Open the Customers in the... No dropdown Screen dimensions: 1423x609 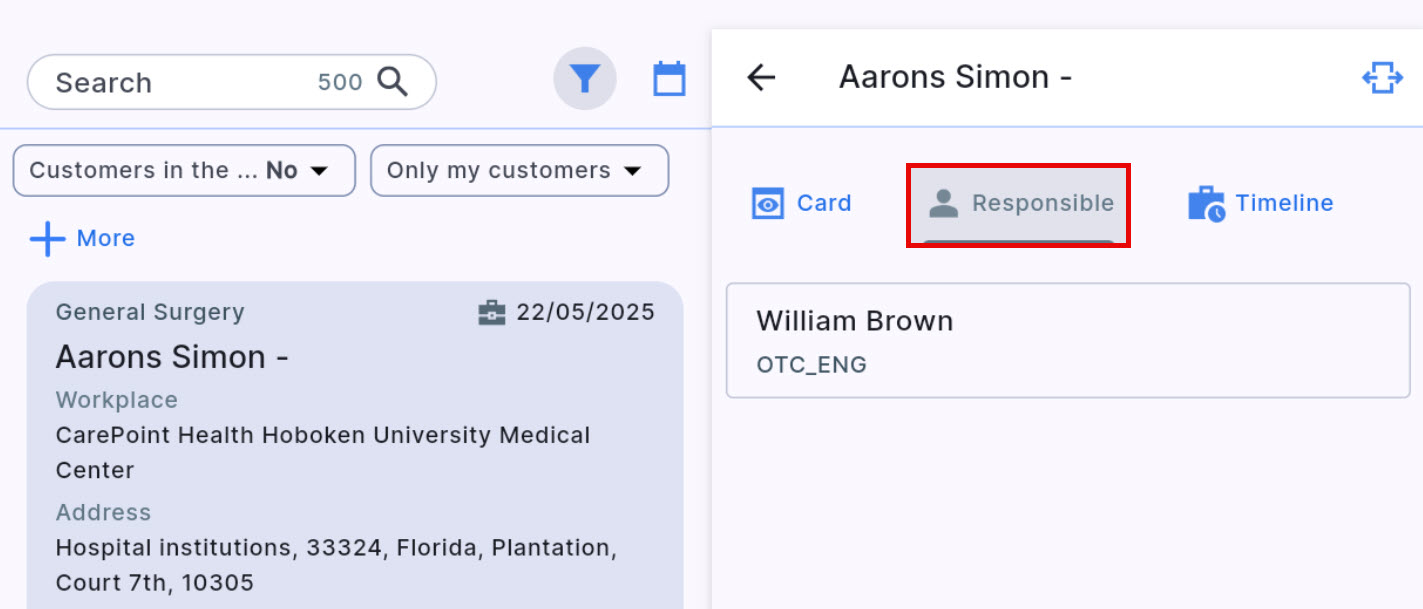pos(184,170)
